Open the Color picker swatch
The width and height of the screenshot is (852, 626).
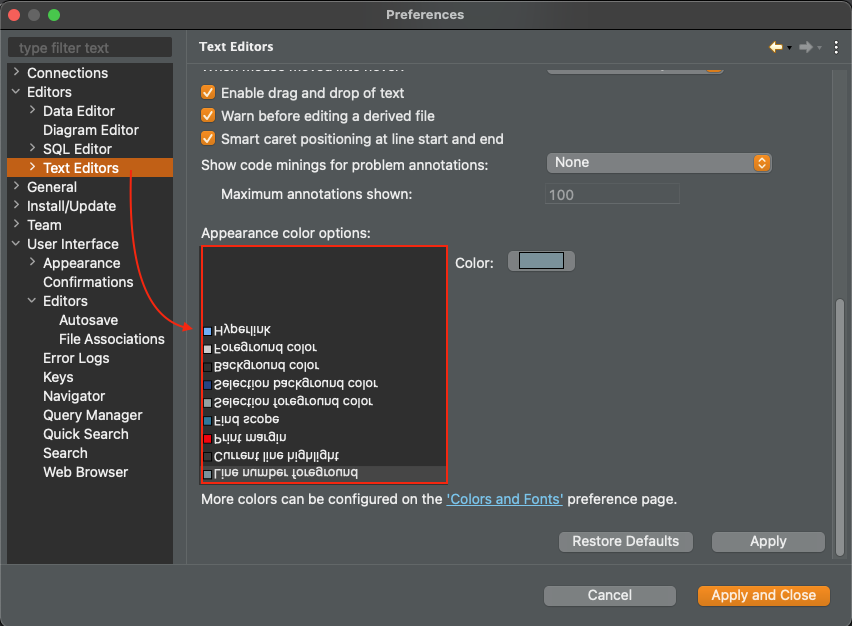540,258
